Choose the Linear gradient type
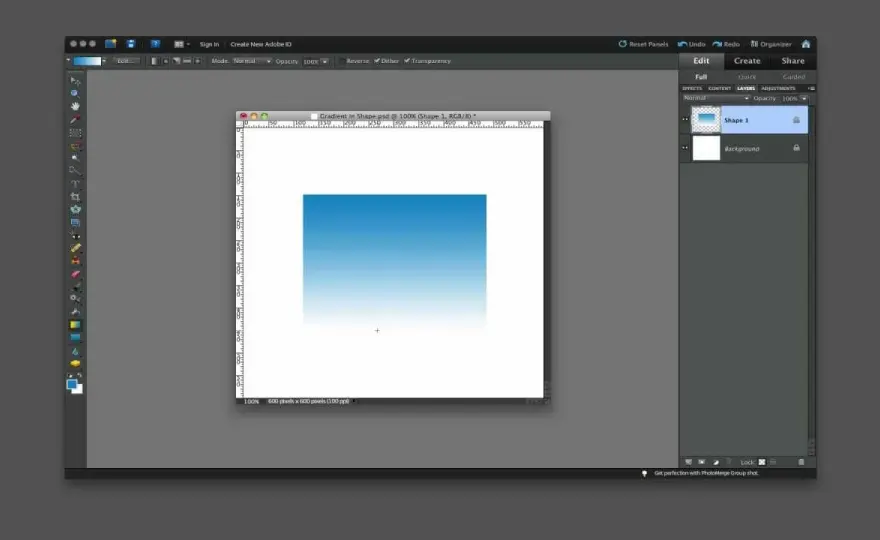 [x=154, y=61]
